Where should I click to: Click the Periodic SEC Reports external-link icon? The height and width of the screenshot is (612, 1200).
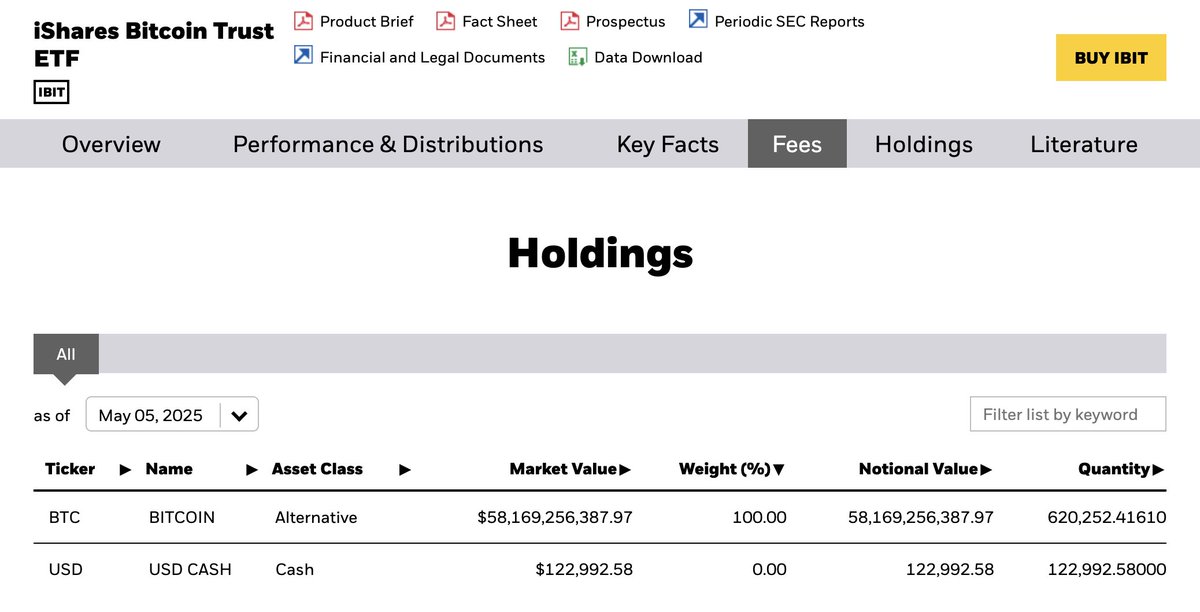696,18
